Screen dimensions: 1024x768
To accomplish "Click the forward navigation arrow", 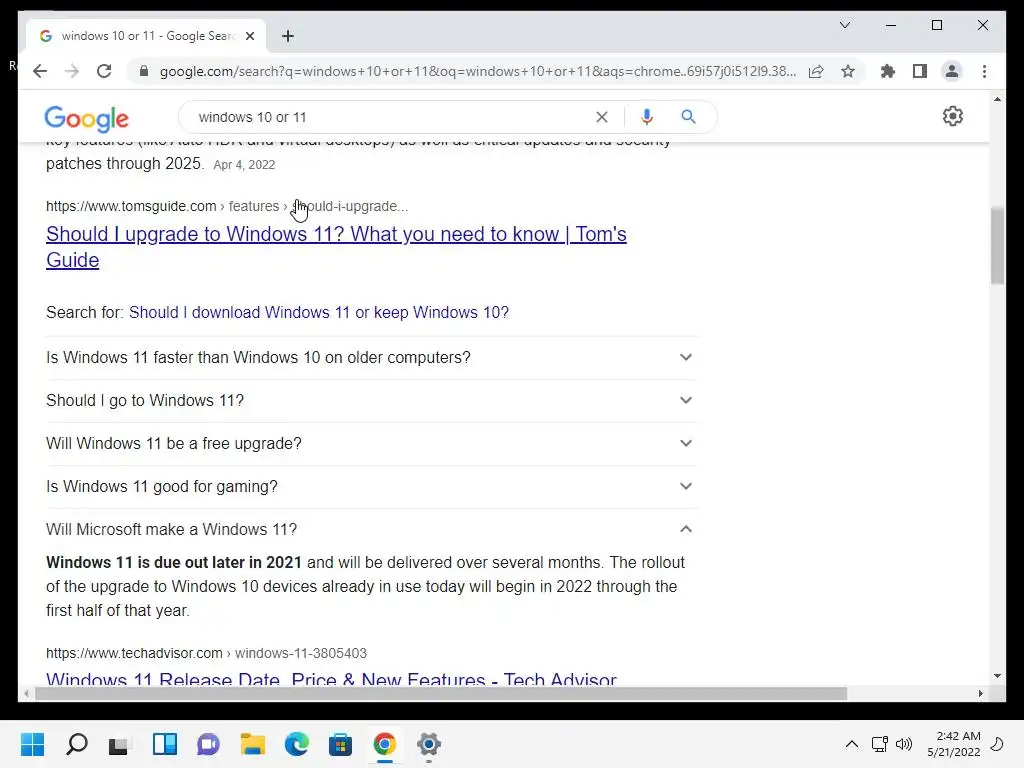I will click(x=72, y=71).
